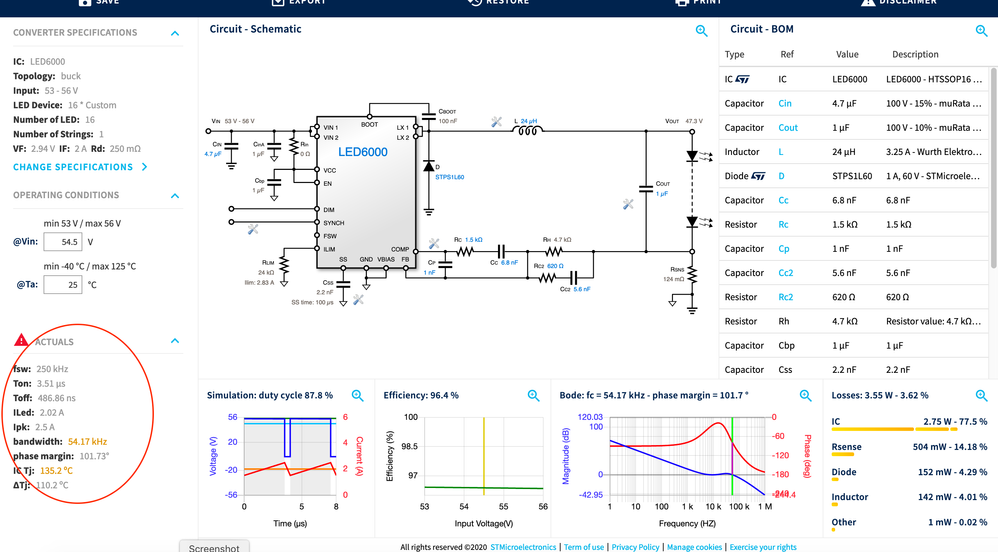Click the Screenshot button at the bottom
Screen dimensions: 998x552
coord(214,546)
